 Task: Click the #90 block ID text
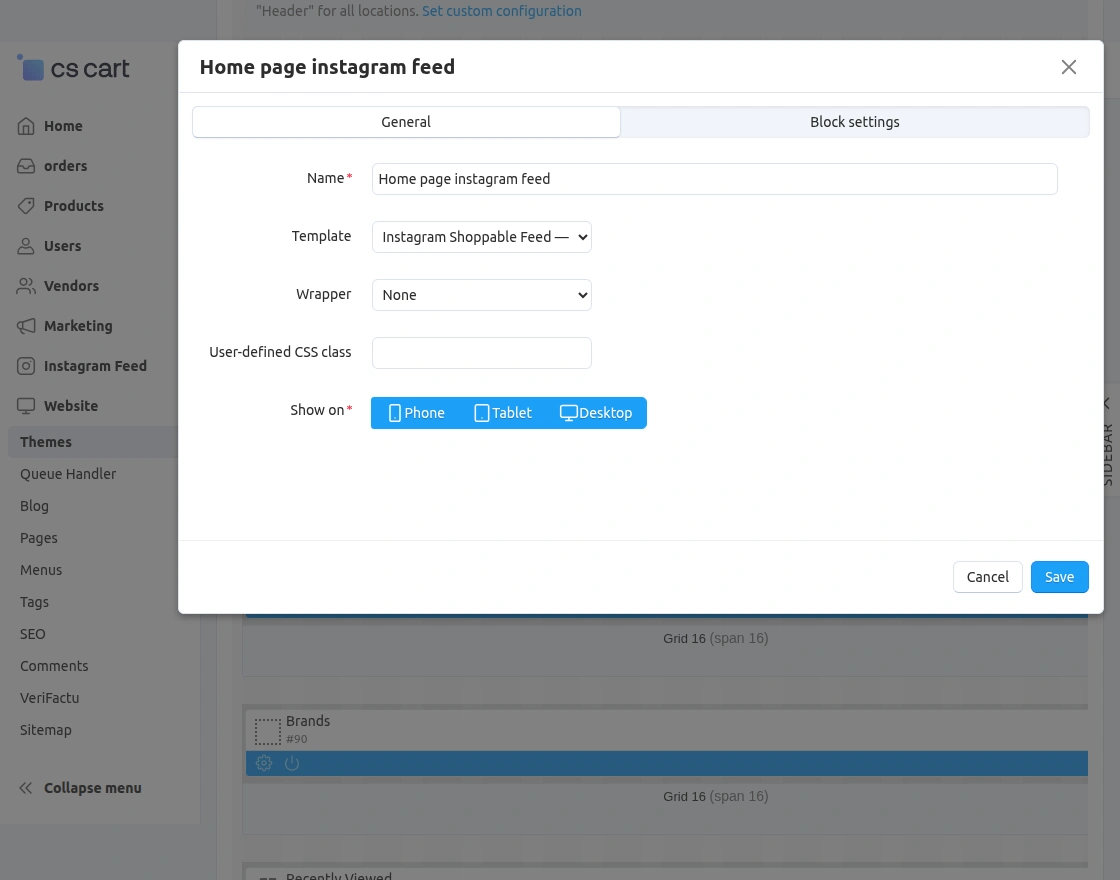(296, 739)
